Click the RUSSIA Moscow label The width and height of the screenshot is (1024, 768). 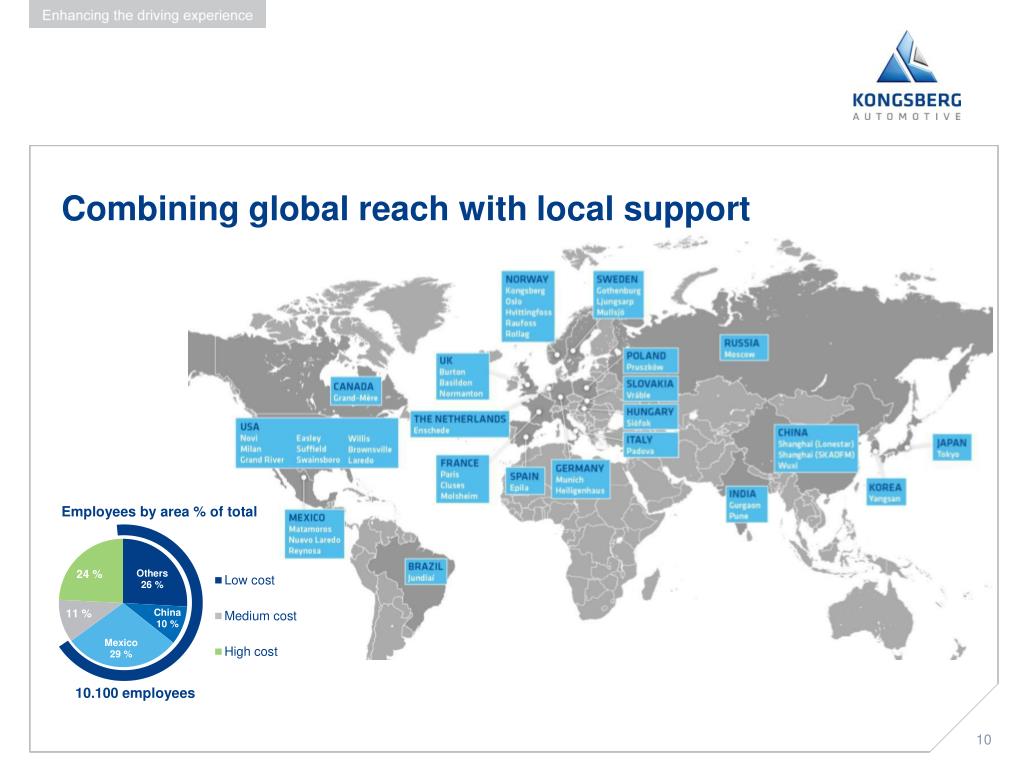click(744, 347)
